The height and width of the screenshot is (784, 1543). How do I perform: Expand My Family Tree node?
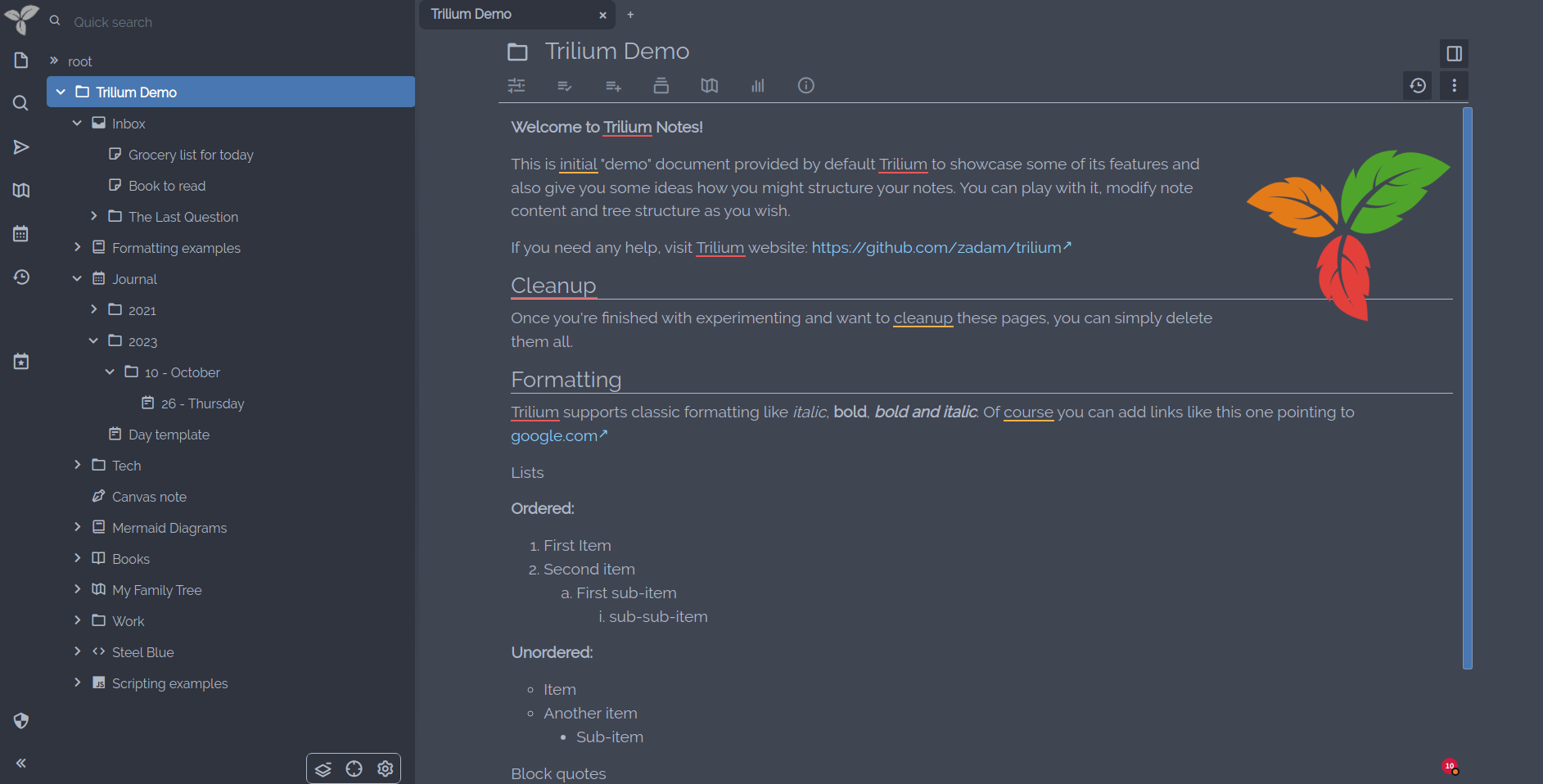77,589
